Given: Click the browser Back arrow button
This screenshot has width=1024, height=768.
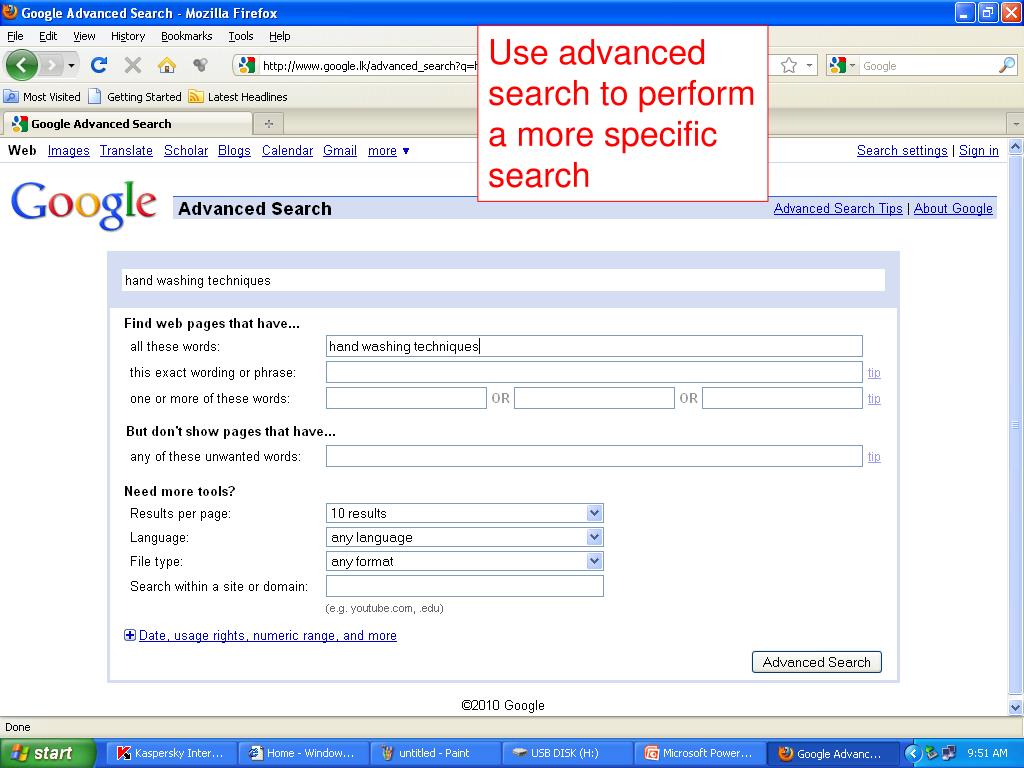Looking at the screenshot, I should coord(22,65).
